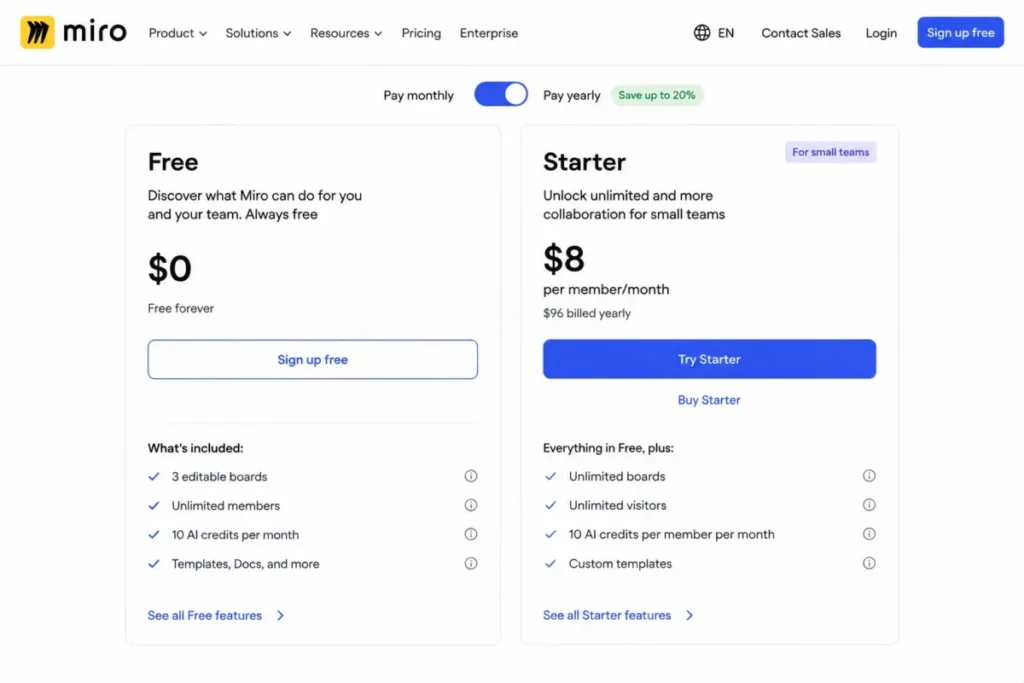Select the Pay yearly label
This screenshot has width=1024, height=683.
point(571,95)
